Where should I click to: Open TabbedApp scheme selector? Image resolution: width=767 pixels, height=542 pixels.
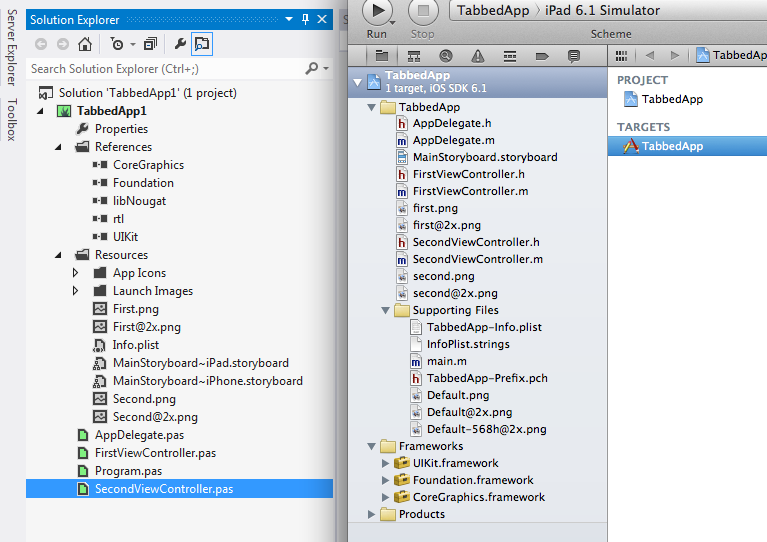click(493, 10)
